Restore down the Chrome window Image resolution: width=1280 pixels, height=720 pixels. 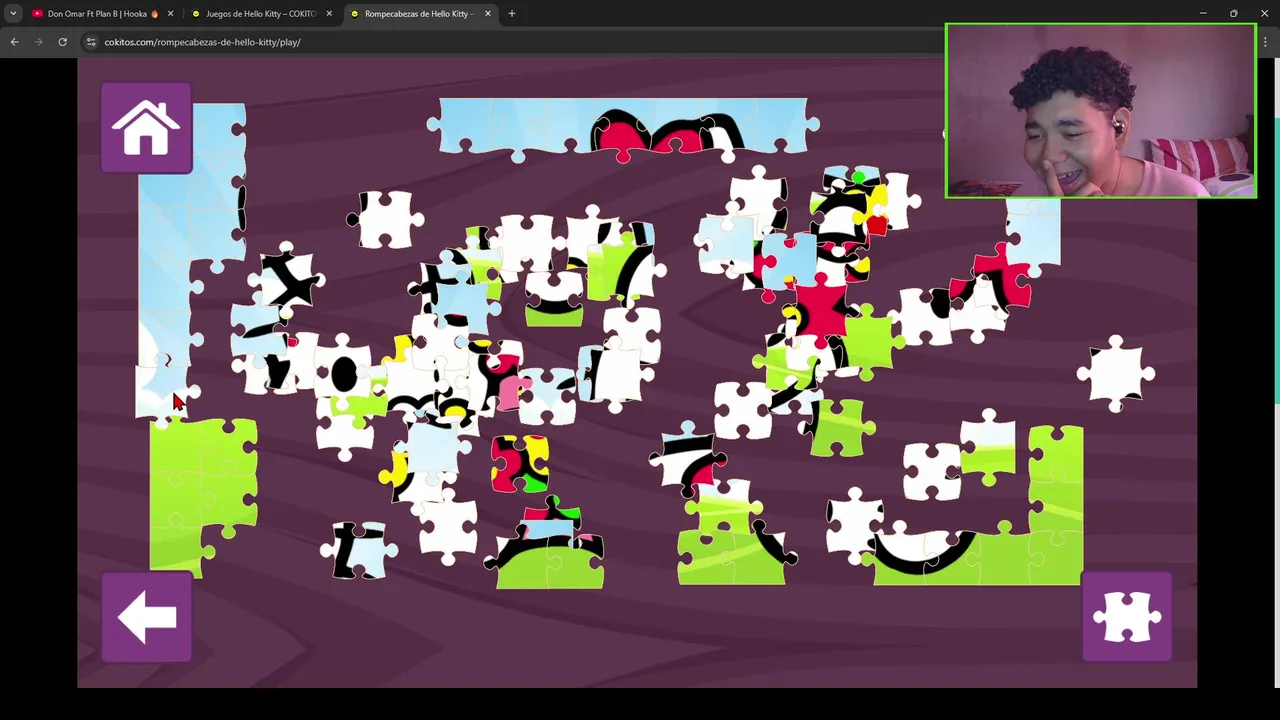(x=1234, y=14)
